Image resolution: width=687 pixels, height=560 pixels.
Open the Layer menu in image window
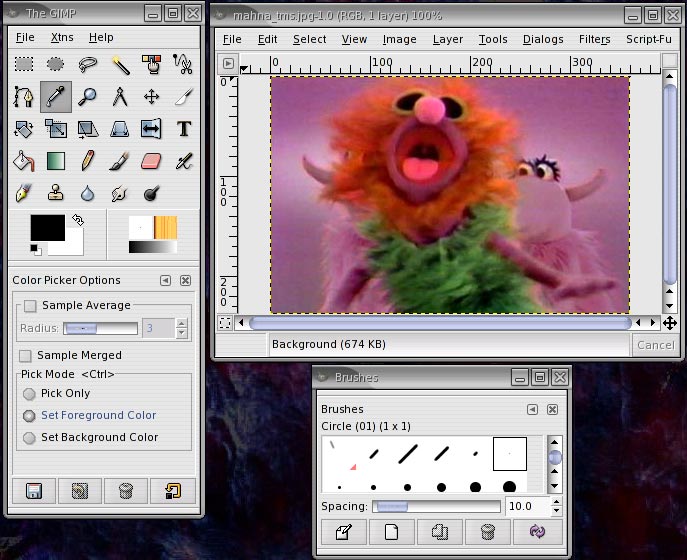pos(448,39)
